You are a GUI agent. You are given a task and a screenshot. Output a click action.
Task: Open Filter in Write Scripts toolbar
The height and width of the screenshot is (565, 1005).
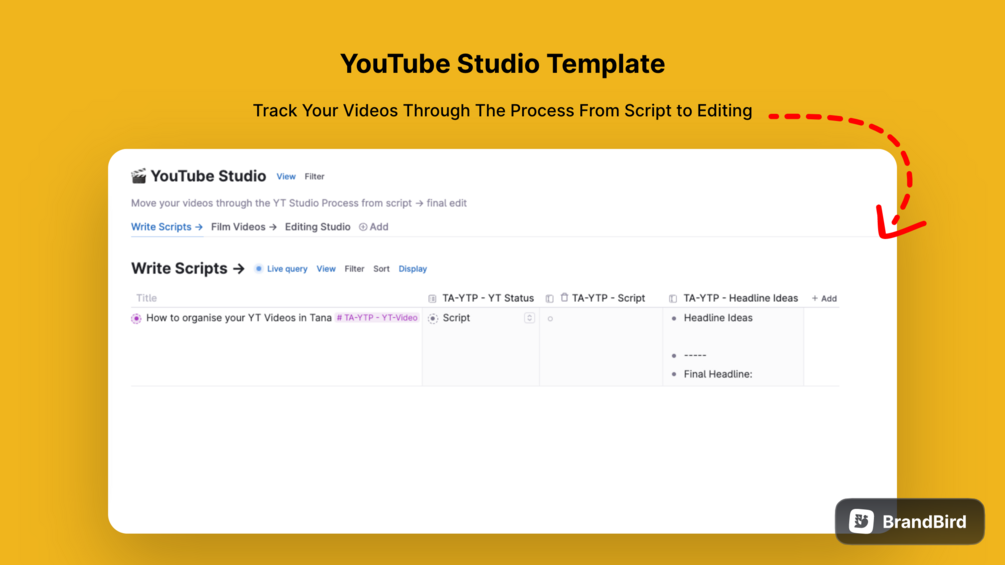pos(354,268)
